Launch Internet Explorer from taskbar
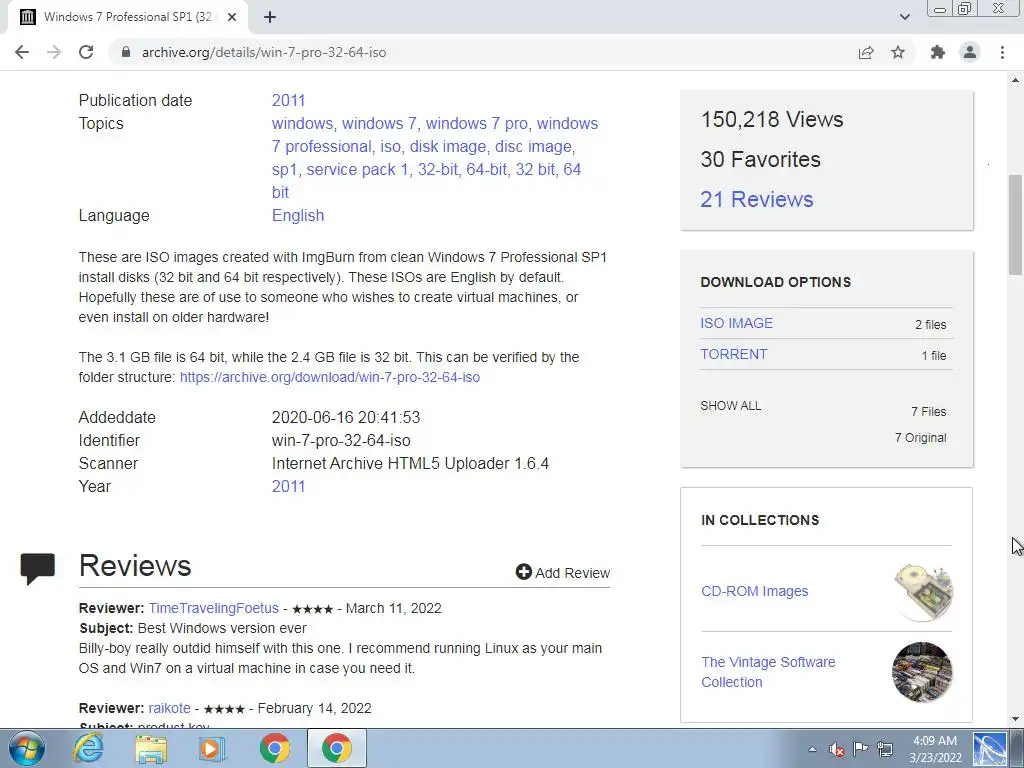This screenshot has width=1024, height=768. point(88,748)
